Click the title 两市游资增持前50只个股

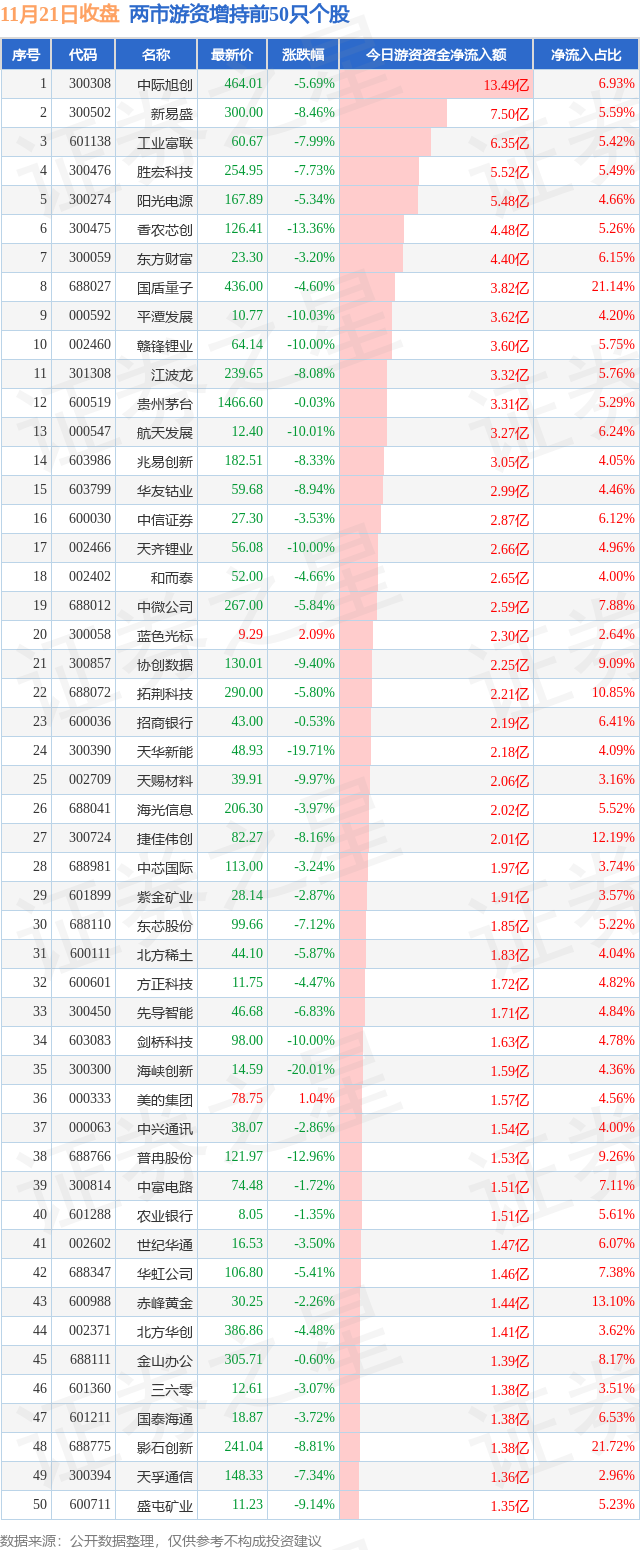point(240,14)
